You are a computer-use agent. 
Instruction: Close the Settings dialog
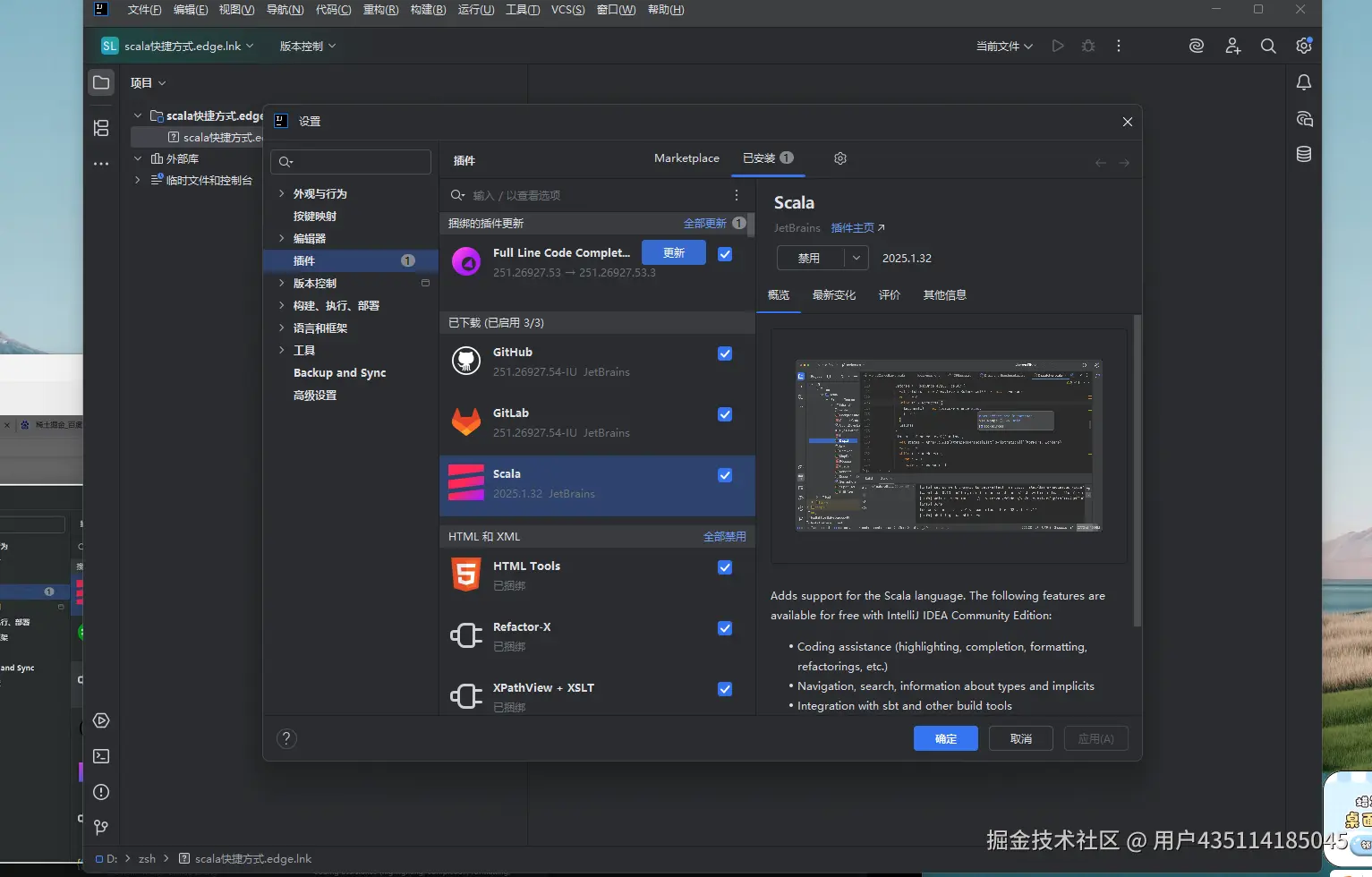click(1128, 122)
